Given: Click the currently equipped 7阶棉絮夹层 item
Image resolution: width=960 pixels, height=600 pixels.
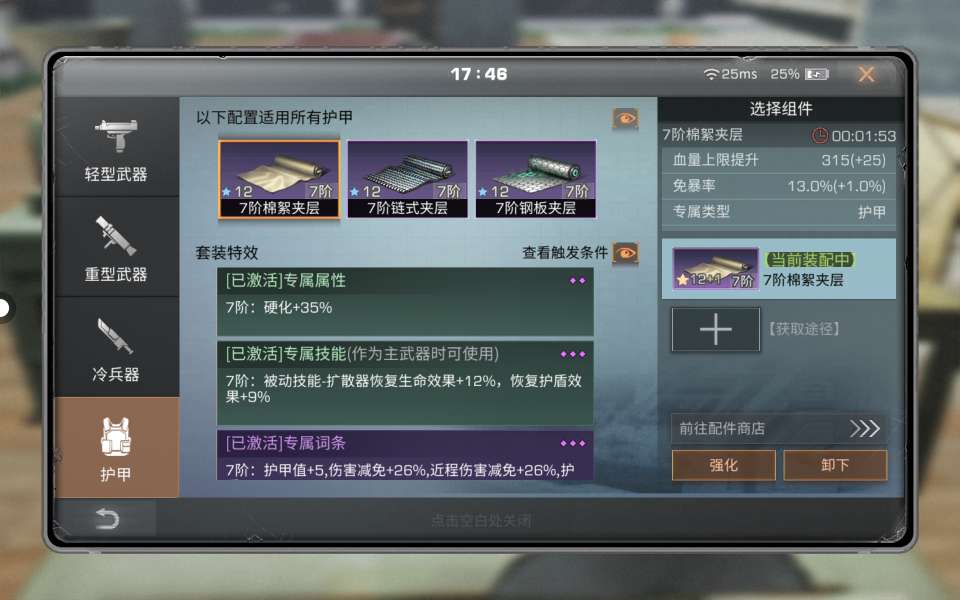Looking at the screenshot, I should (779, 269).
